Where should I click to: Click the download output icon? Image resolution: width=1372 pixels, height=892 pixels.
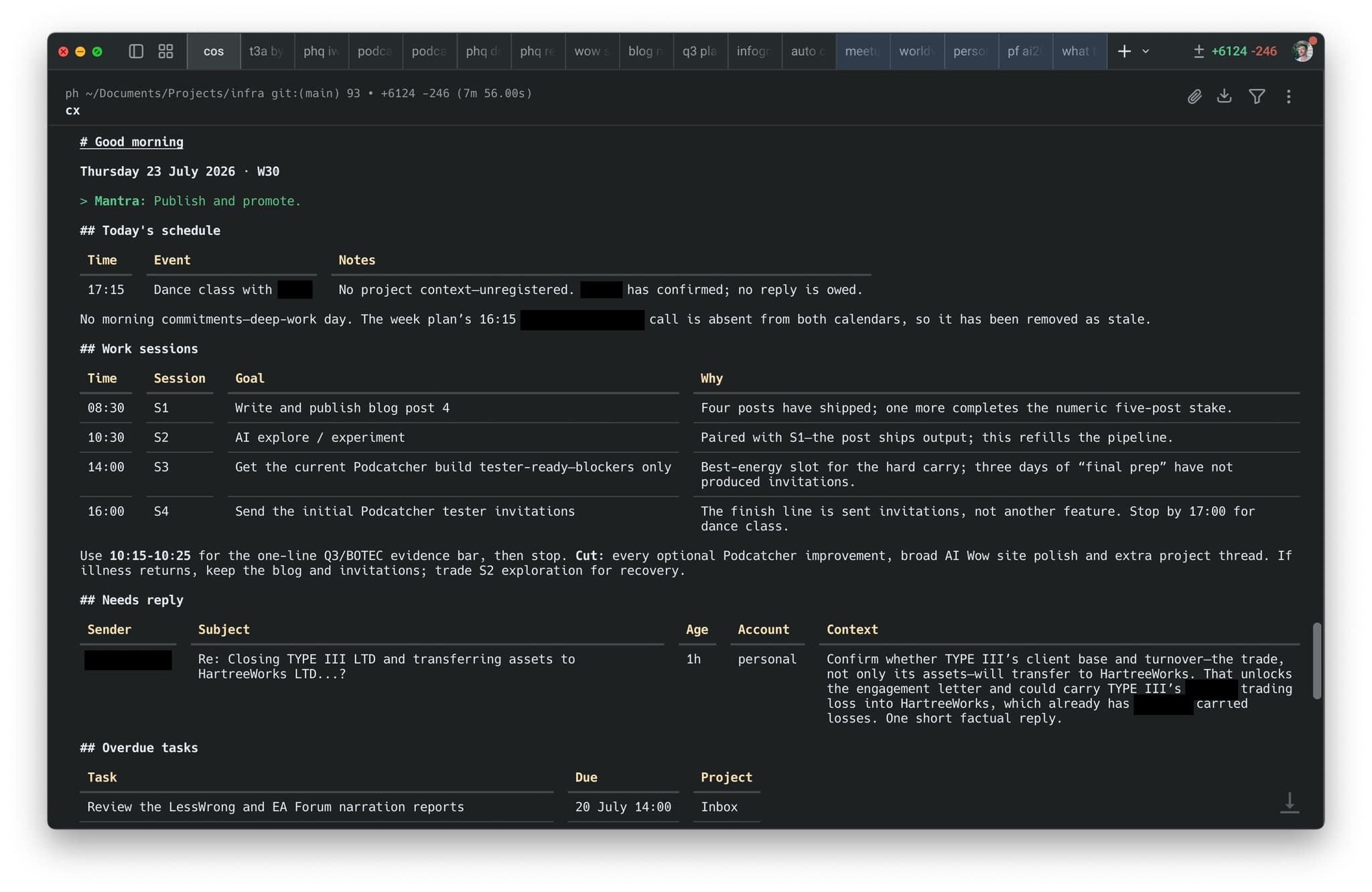[1224, 96]
